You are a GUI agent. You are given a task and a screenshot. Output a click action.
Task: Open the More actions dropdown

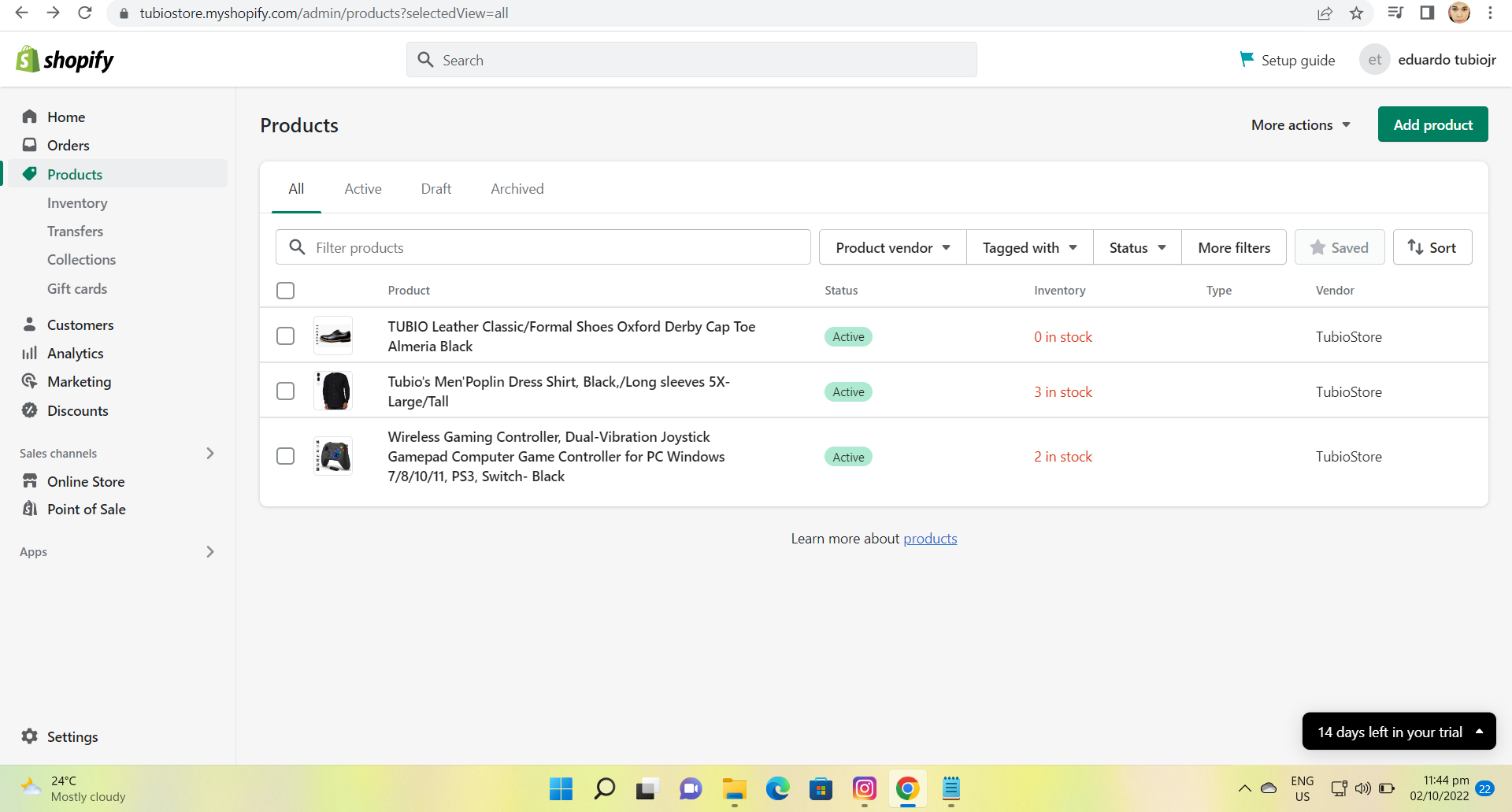(x=1301, y=125)
